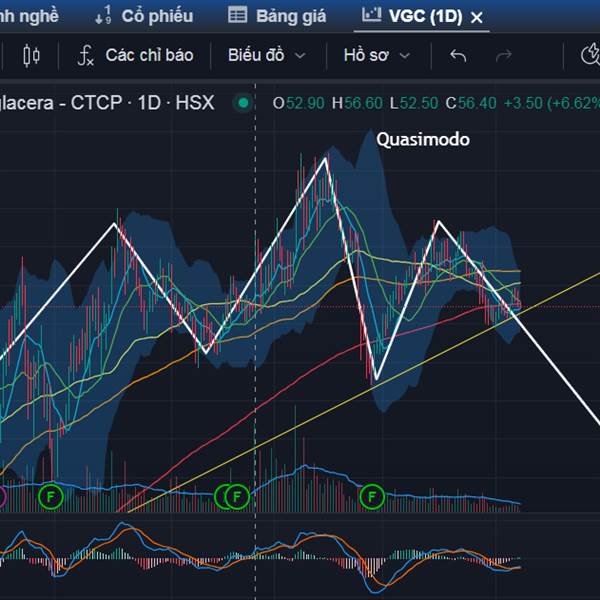
Task: Expand the Biểu đồ dropdown
Action: pos(267,55)
